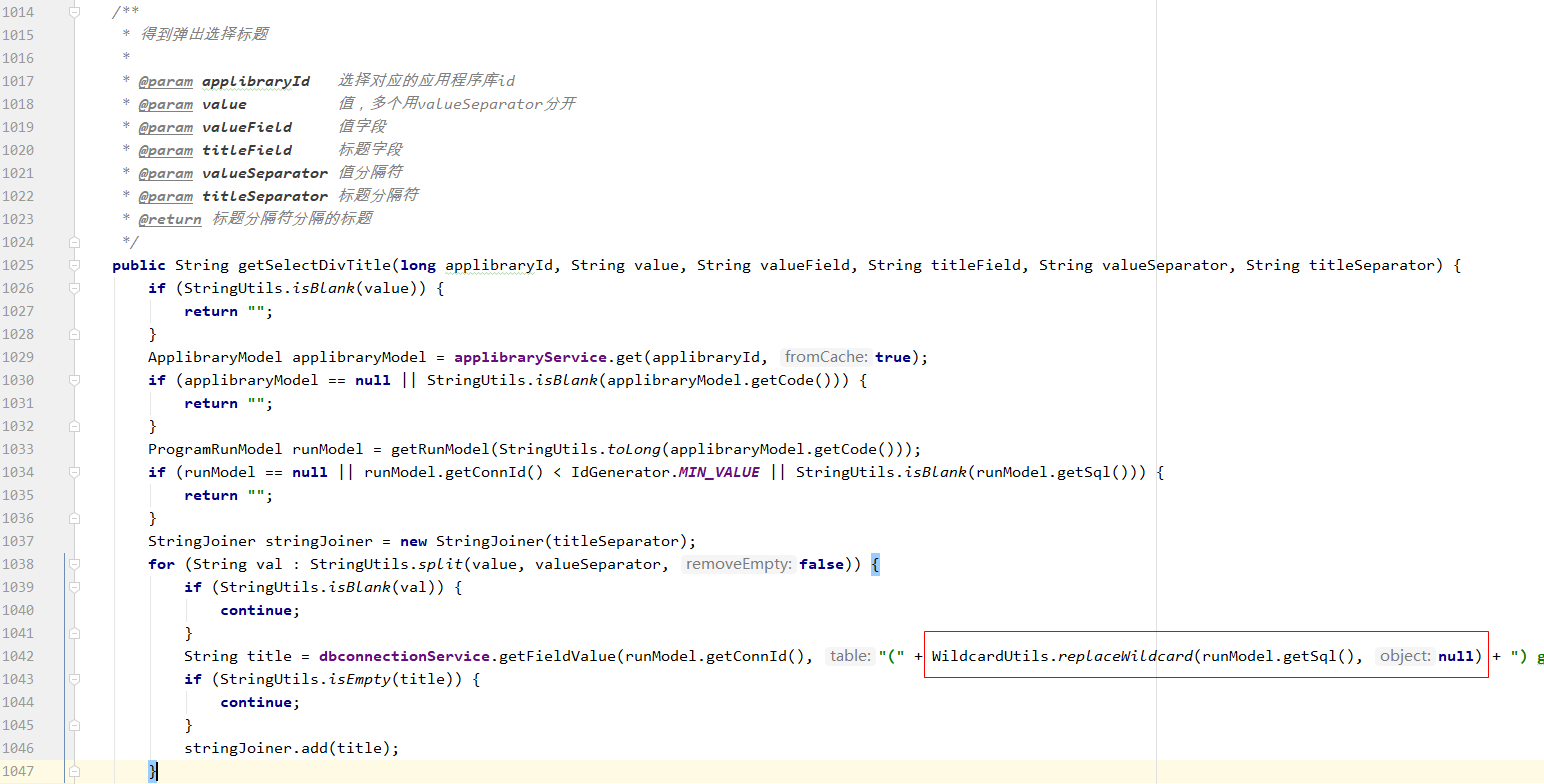1544x784 pixels.
Task: Click the return statement on line 1035
Action: (x=229, y=495)
